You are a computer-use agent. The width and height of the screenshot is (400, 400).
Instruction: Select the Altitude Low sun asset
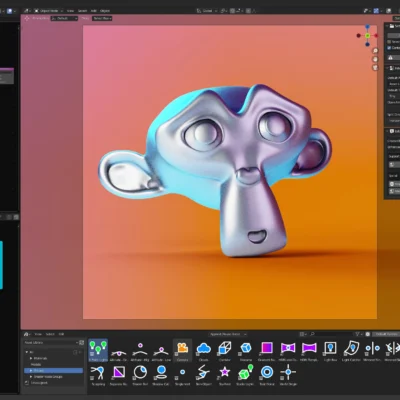pyautogui.click(x=161, y=350)
